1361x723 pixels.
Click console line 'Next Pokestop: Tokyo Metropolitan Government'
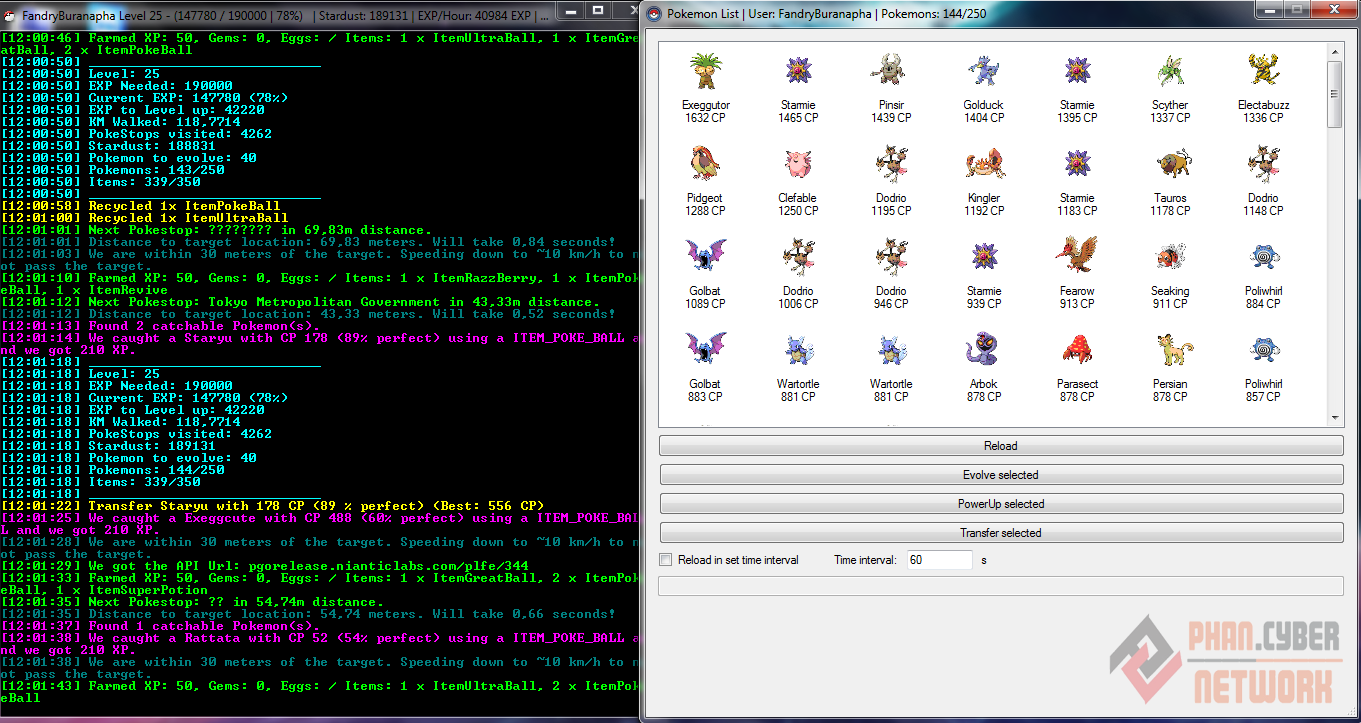pos(300,302)
